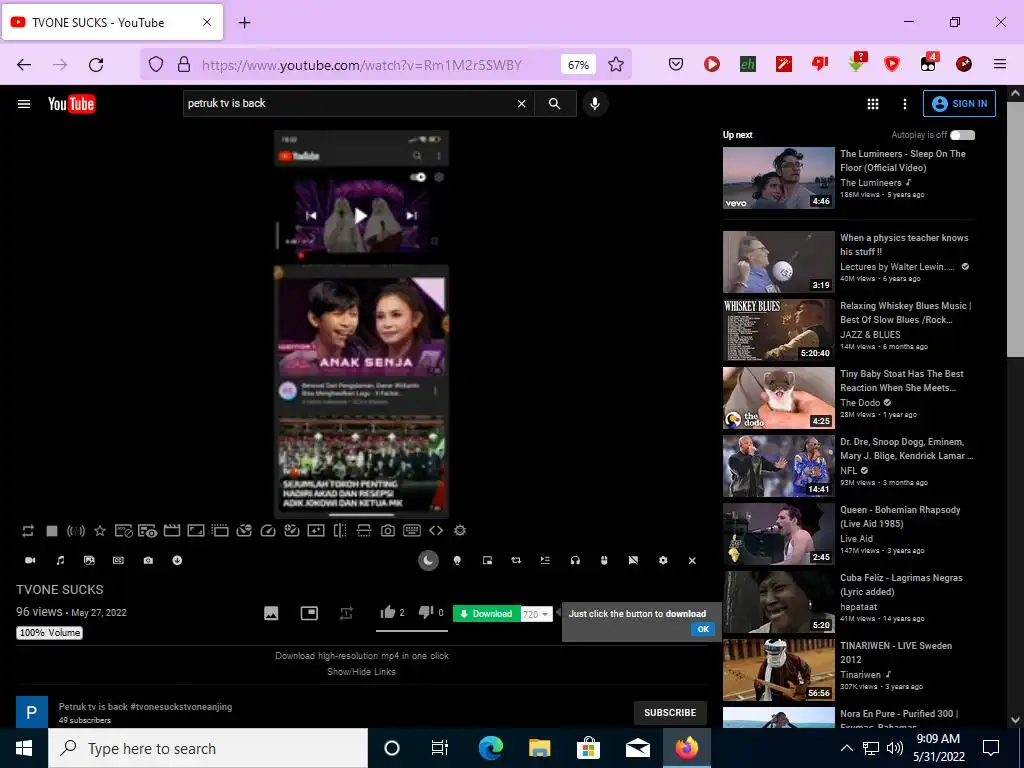Screen dimensions: 1024x768
Task: Click the stop square icon in player toolbar
Action: coord(52,531)
